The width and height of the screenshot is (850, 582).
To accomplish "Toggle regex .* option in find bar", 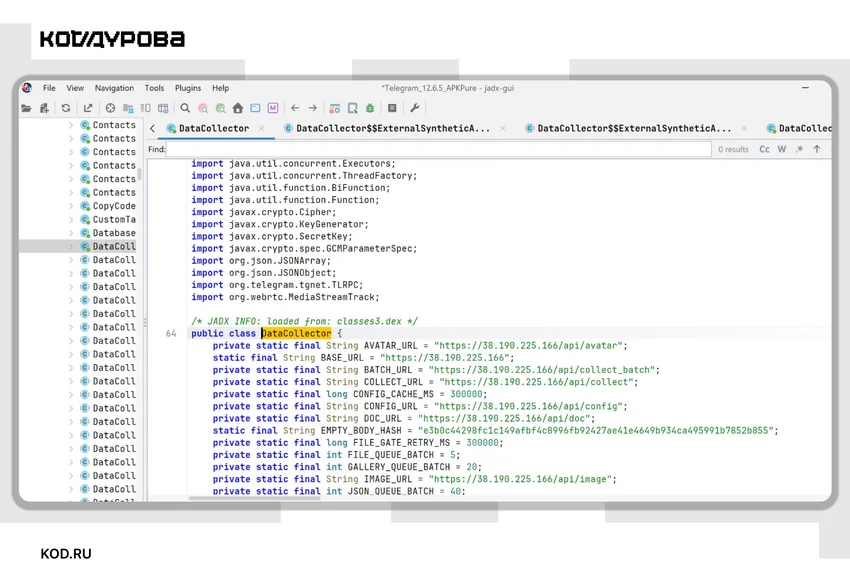I will click(x=799, y=149).
